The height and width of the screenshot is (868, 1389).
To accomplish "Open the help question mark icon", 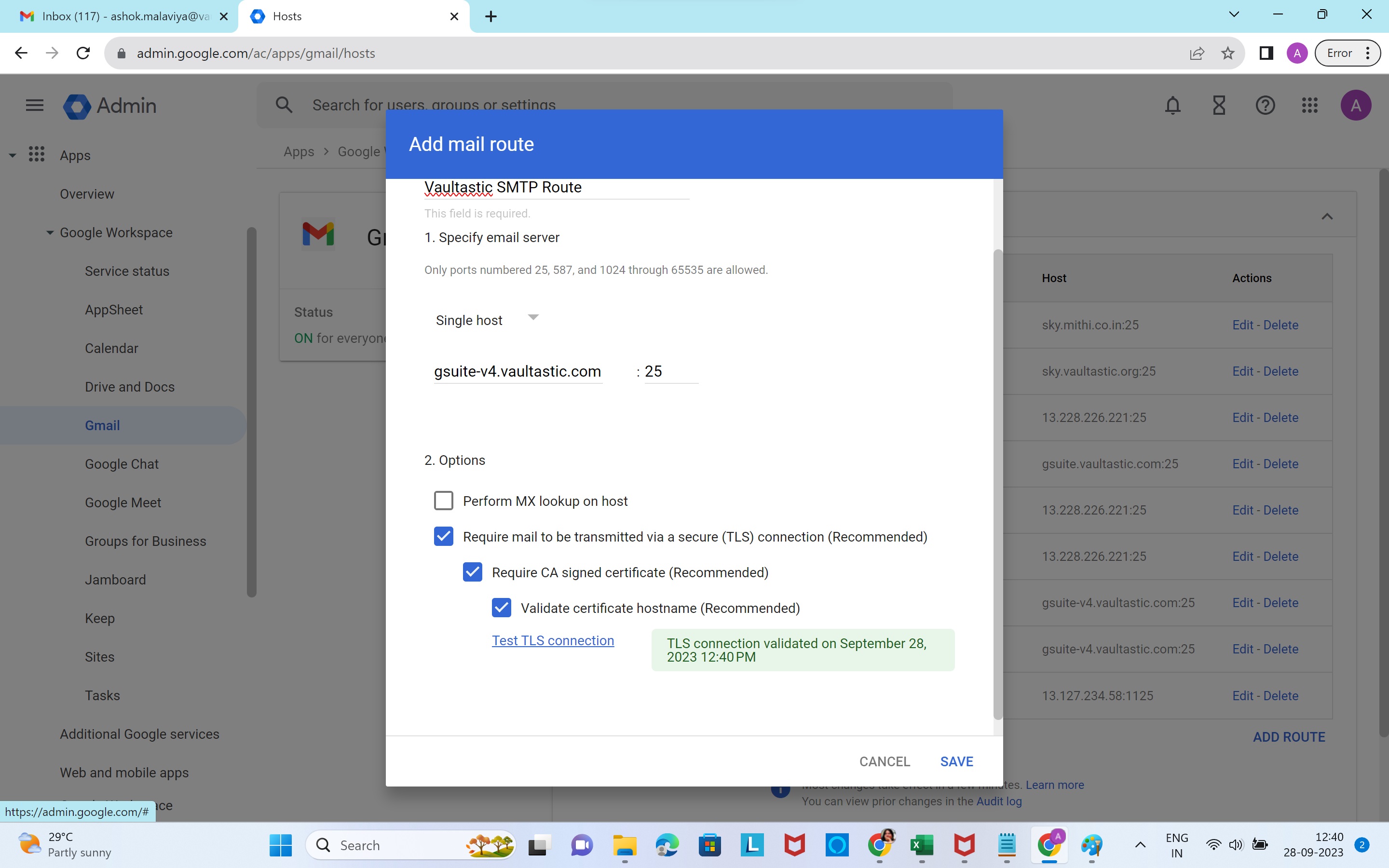I will point(1265,106).
